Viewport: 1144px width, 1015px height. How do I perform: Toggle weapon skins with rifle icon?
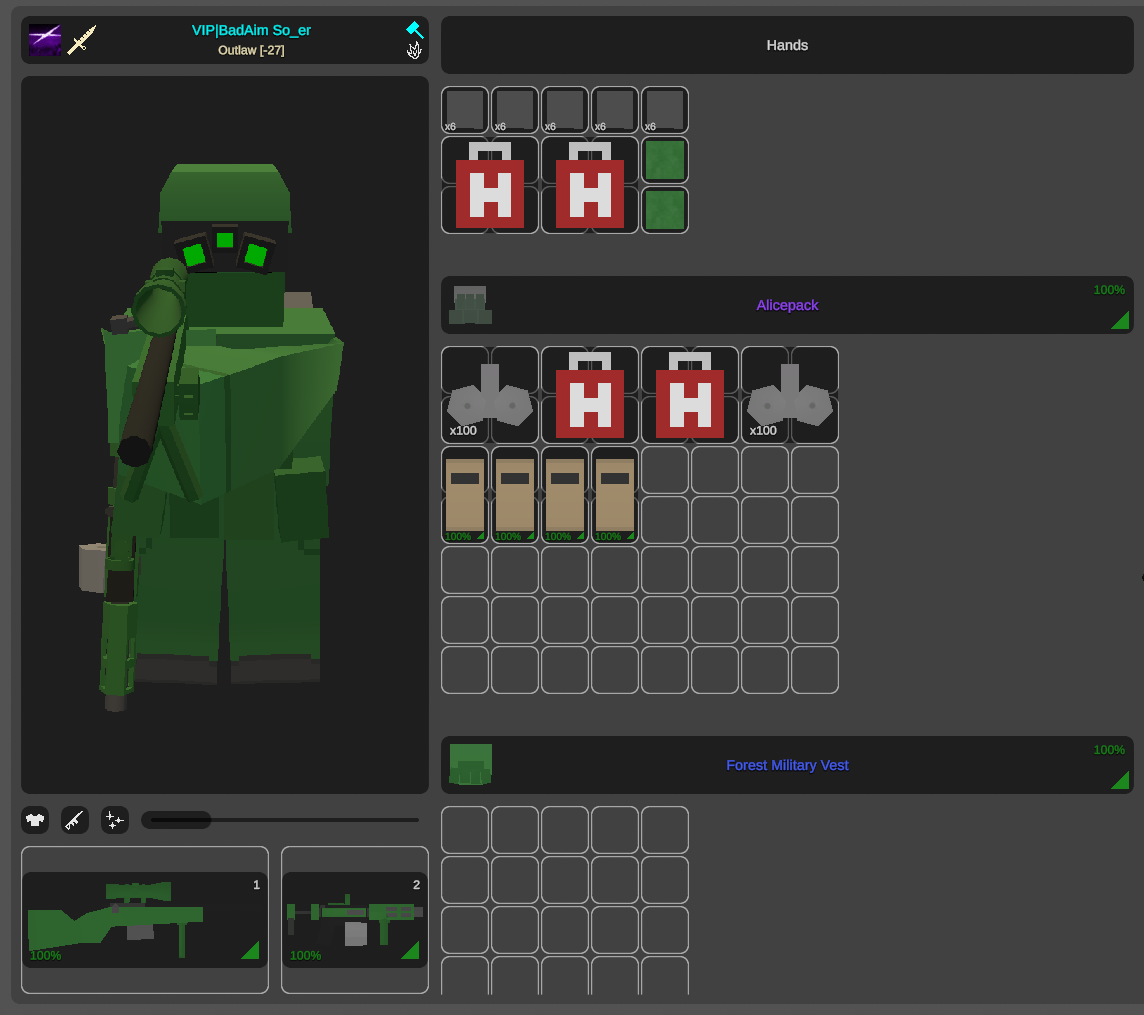[74, 820]
